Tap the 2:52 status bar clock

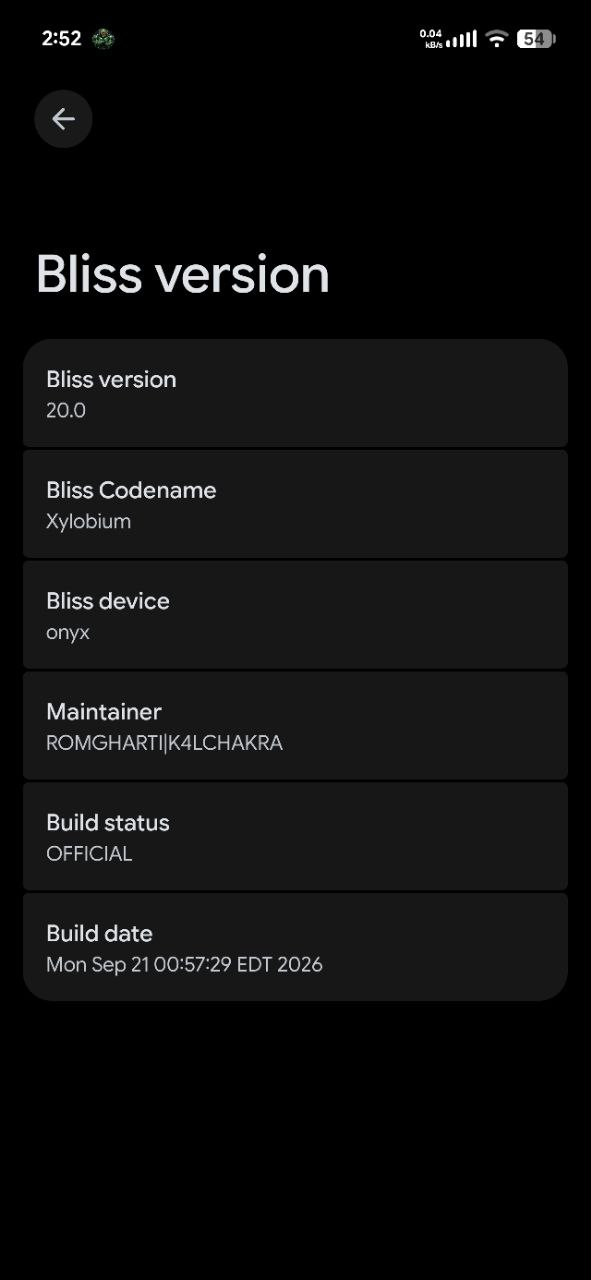[61, 39]
